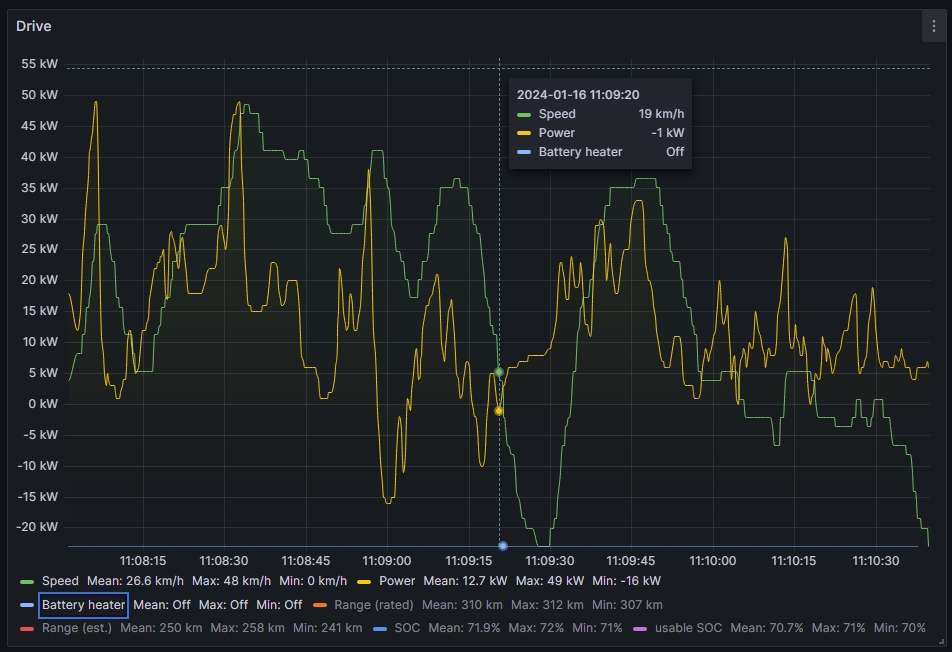
Task: Click the purple usable SOC color swatch
Action: pos(640,628)
